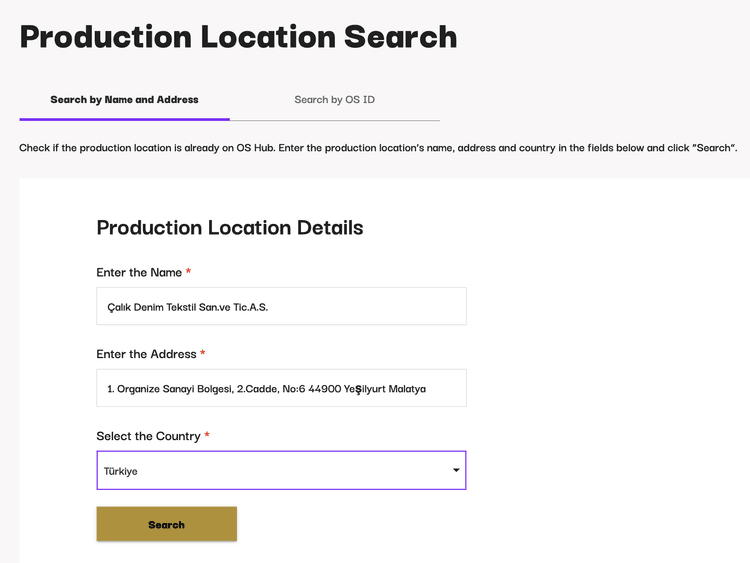750x563 pixels.
Task: Click the Production Location Details heading
Action: click(230, 228)
